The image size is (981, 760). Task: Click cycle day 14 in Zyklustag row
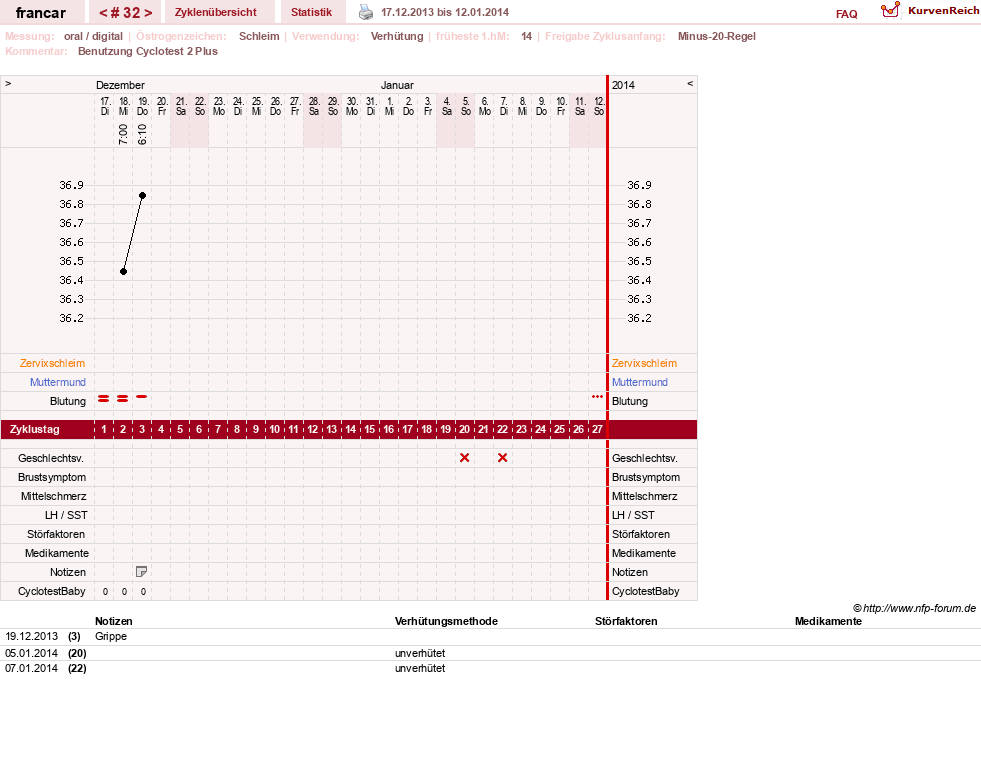click(x=350, y=429)
